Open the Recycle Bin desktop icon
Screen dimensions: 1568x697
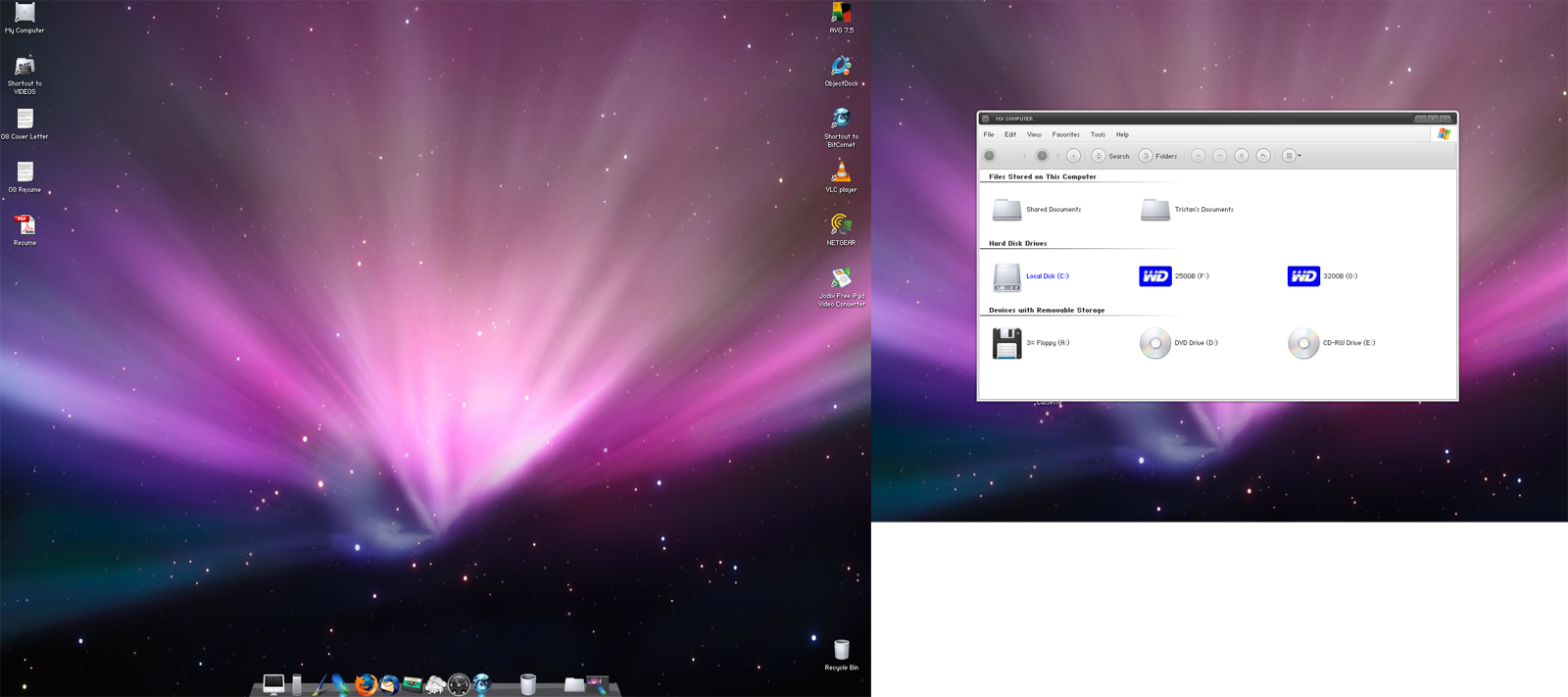(841, 655)
